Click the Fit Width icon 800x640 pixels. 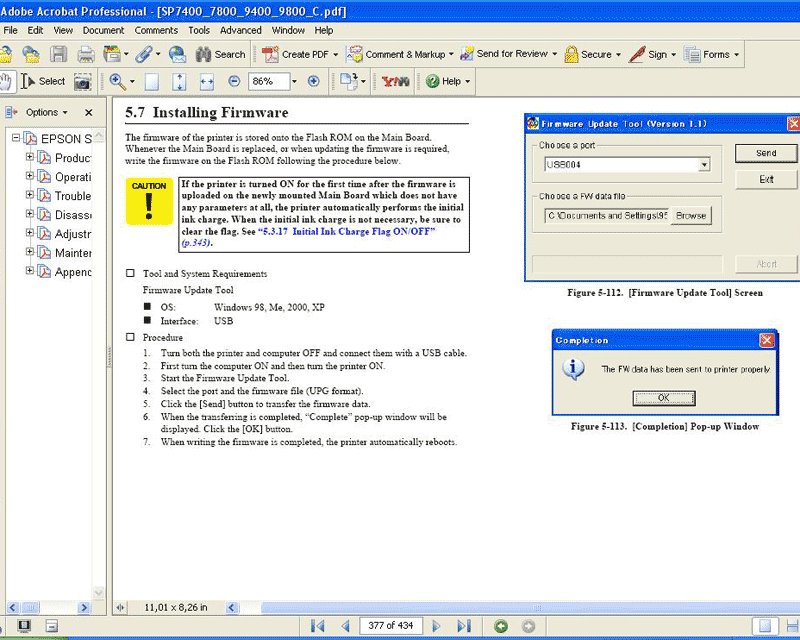point(207,82)
